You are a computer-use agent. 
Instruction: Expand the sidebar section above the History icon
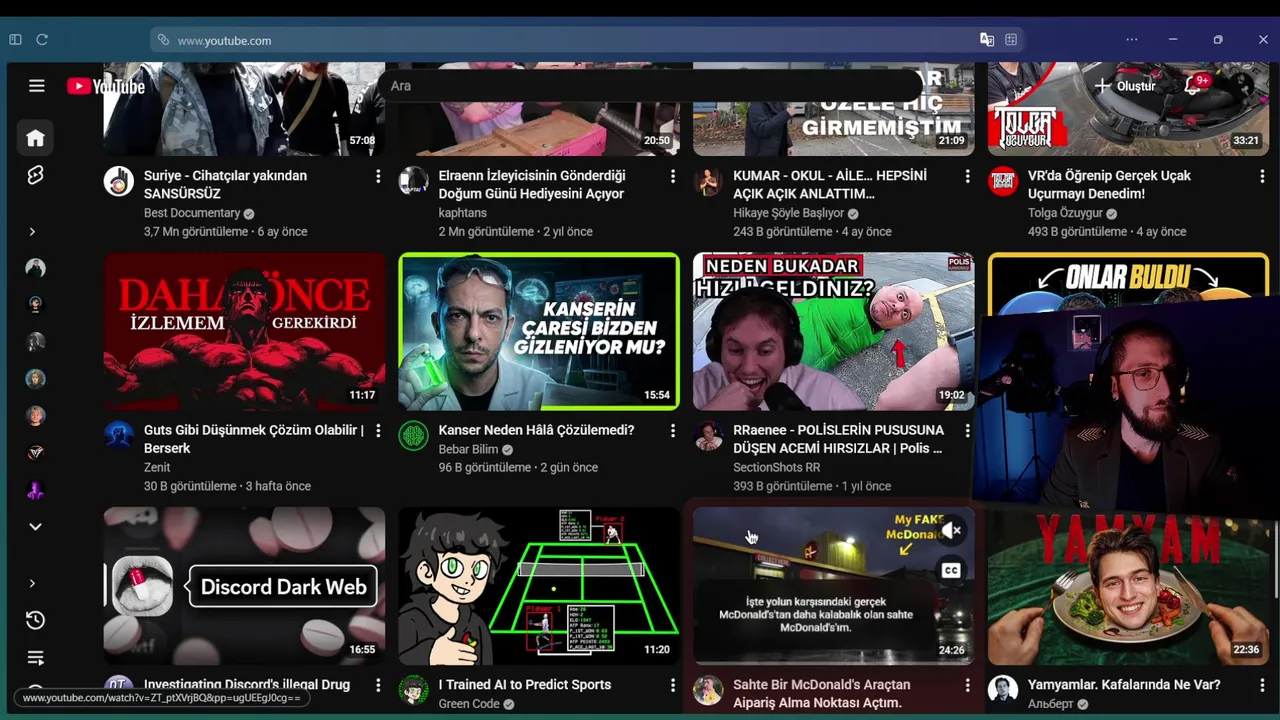[x=32, y=583]
